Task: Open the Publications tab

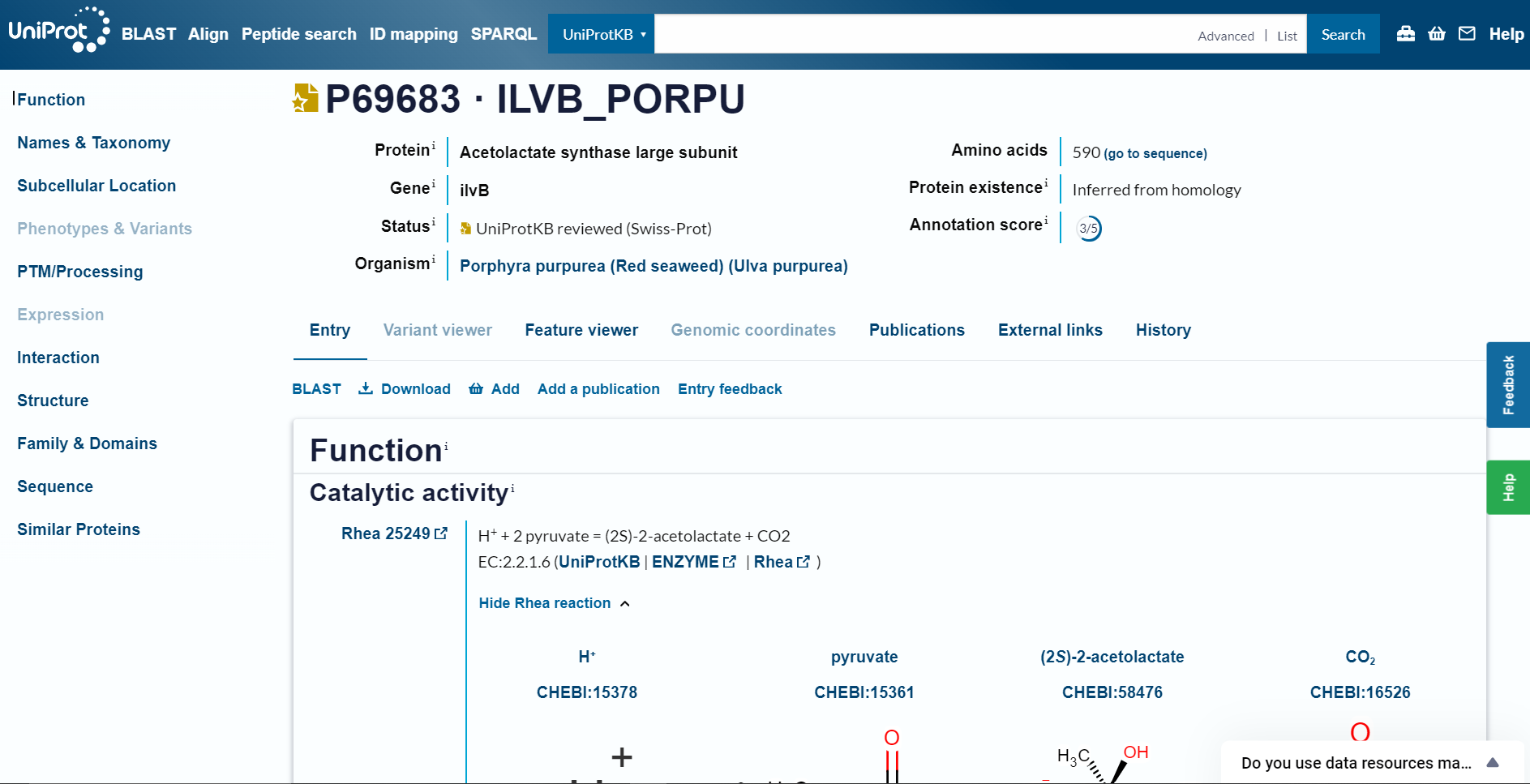Action: click(x=917, y=330)
